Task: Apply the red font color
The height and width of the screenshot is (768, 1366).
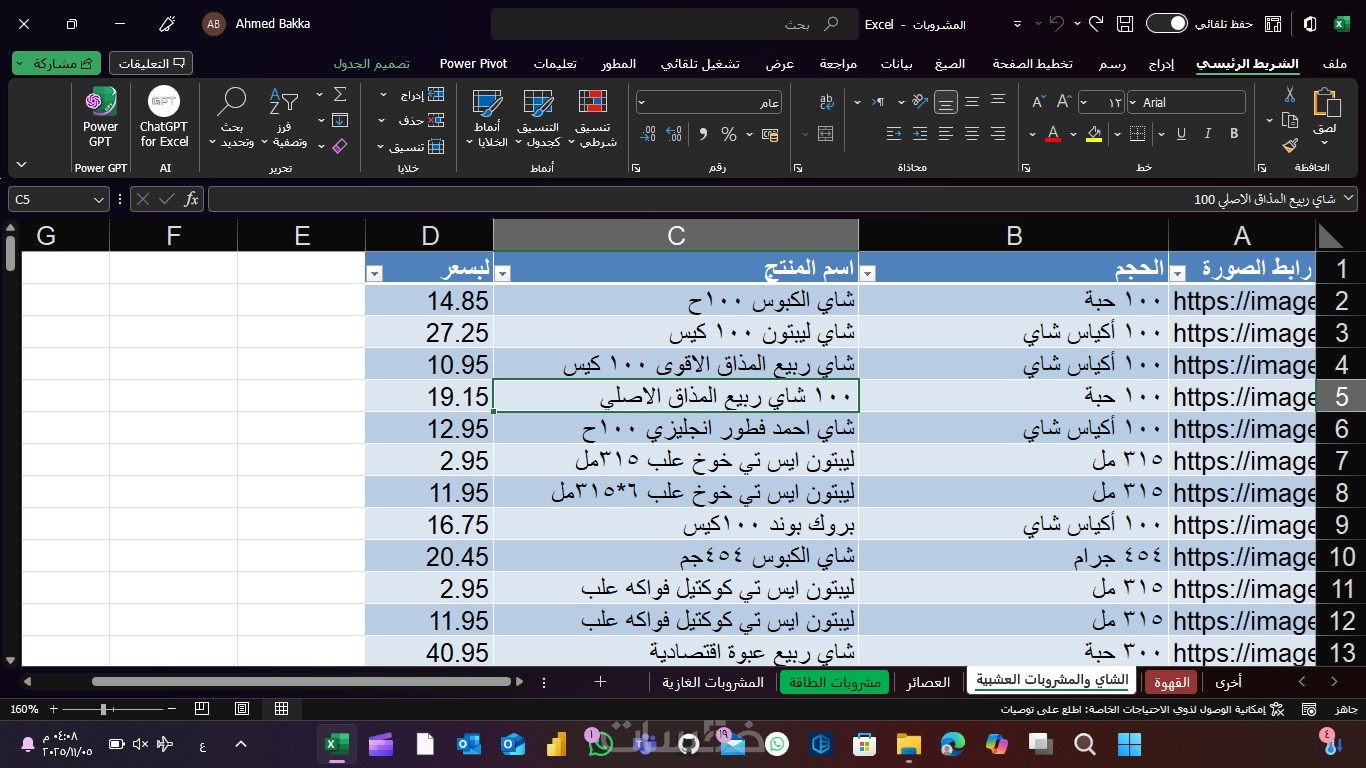Action: point(1053,134)
